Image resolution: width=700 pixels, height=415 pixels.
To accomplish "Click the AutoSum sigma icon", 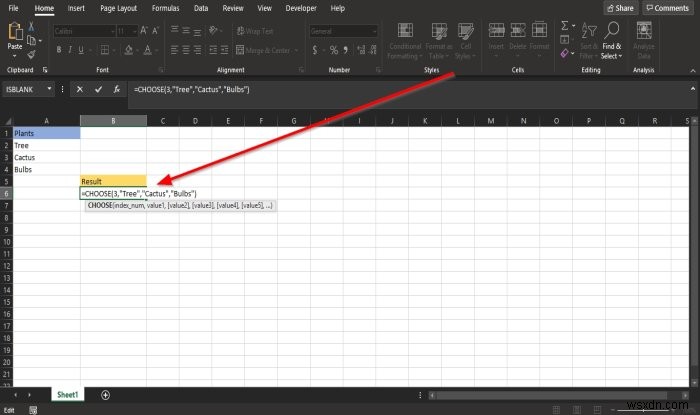I will tap(565, 25).
